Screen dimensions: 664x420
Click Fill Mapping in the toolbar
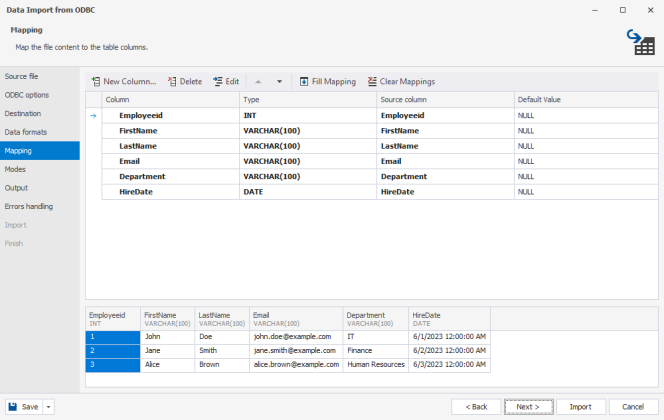click(x=327, y=81)
